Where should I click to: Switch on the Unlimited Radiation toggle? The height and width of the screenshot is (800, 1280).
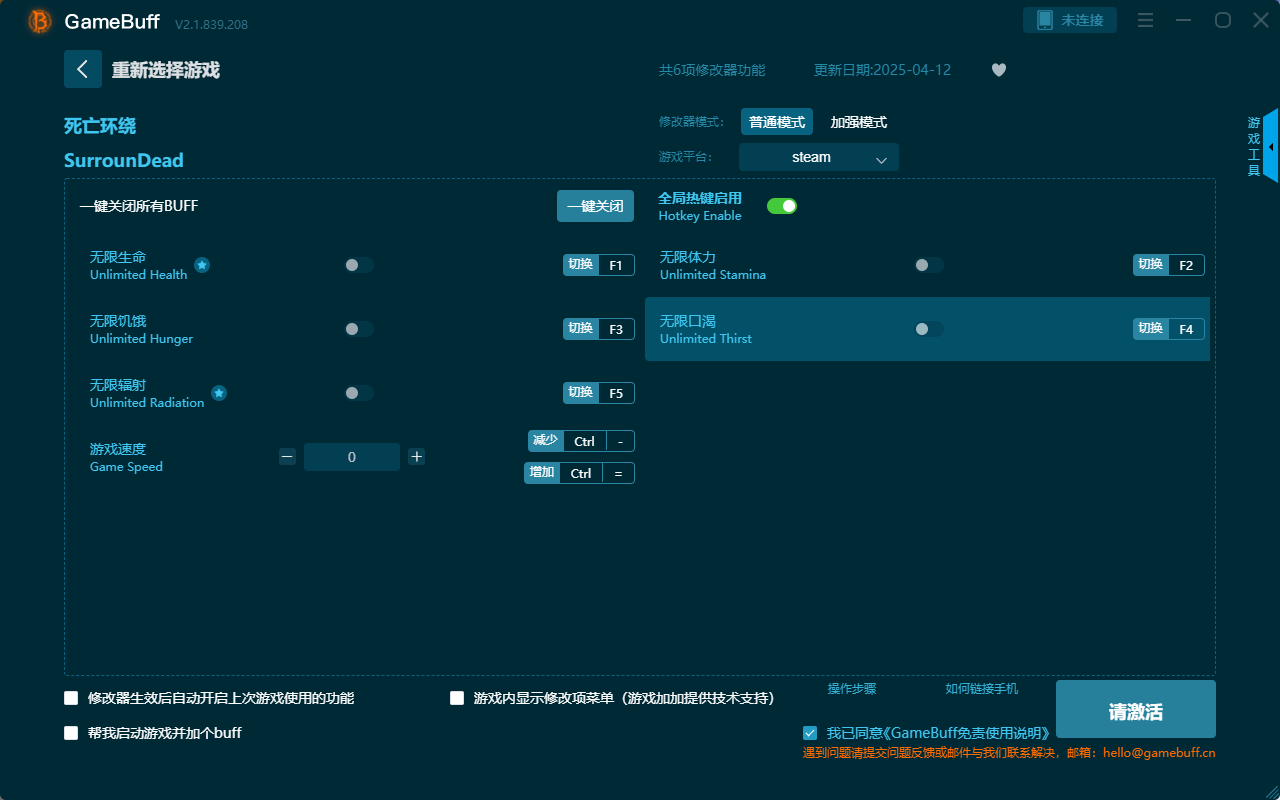tap(359, 393)
